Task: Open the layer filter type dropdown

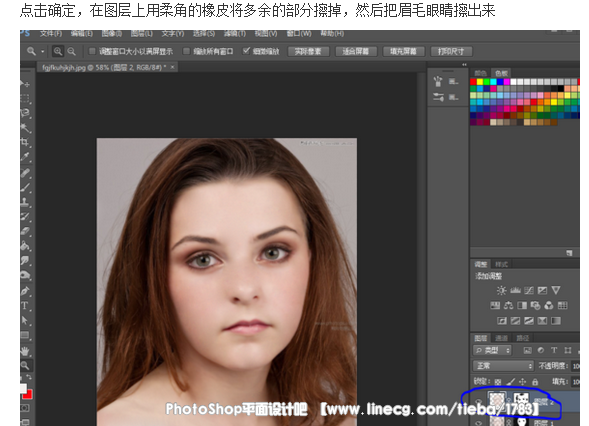Action: coord(492,350)
